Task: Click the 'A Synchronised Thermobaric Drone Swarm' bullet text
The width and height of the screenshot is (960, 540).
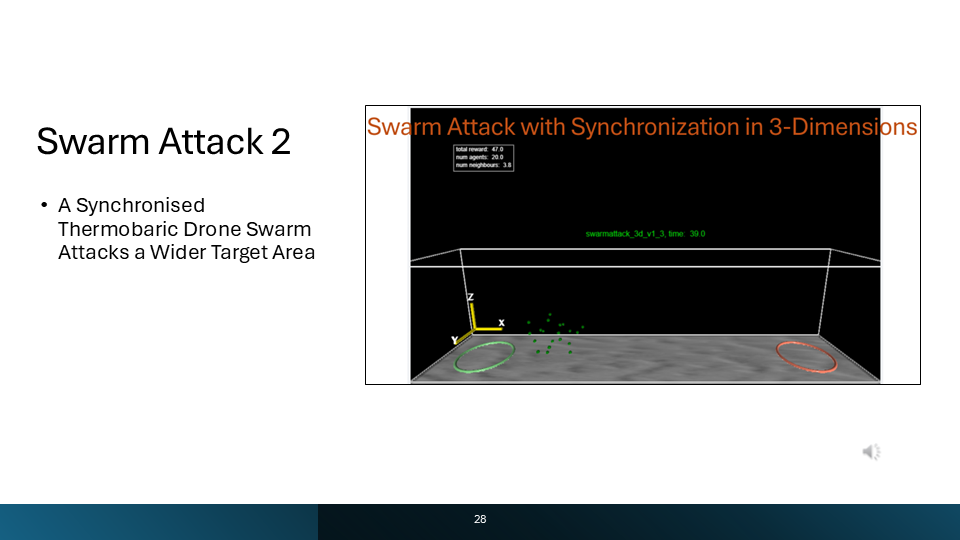Action: point(186,228)
